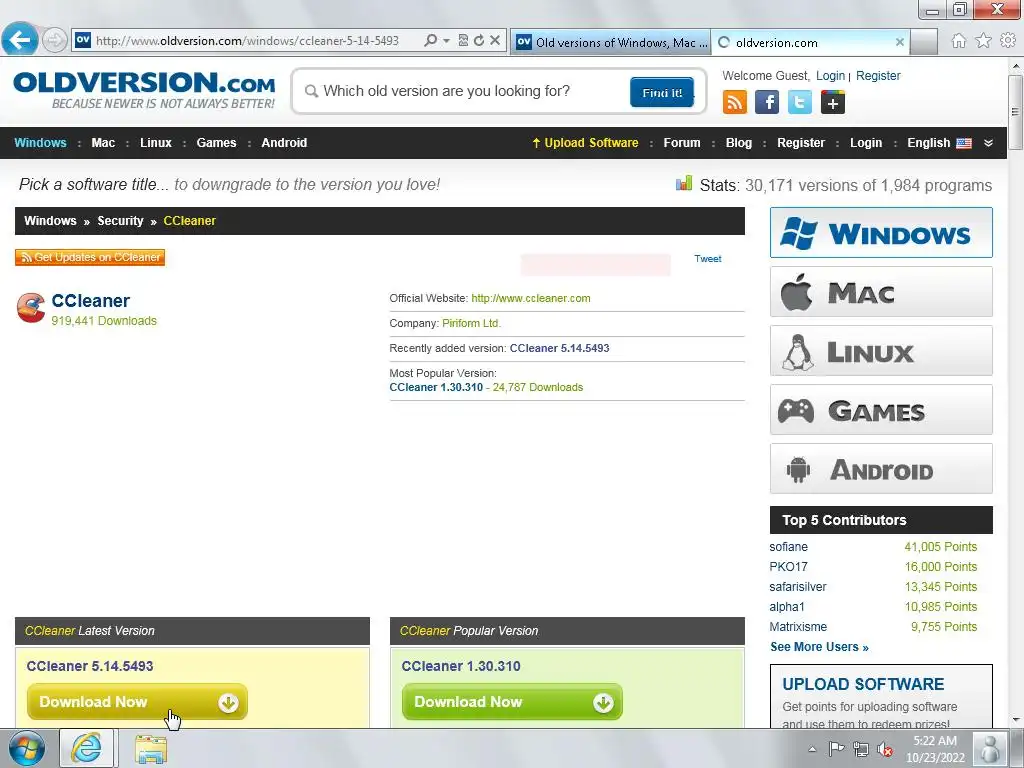Open the English language selector
The image size is (1024, 768).
point(939,143)
